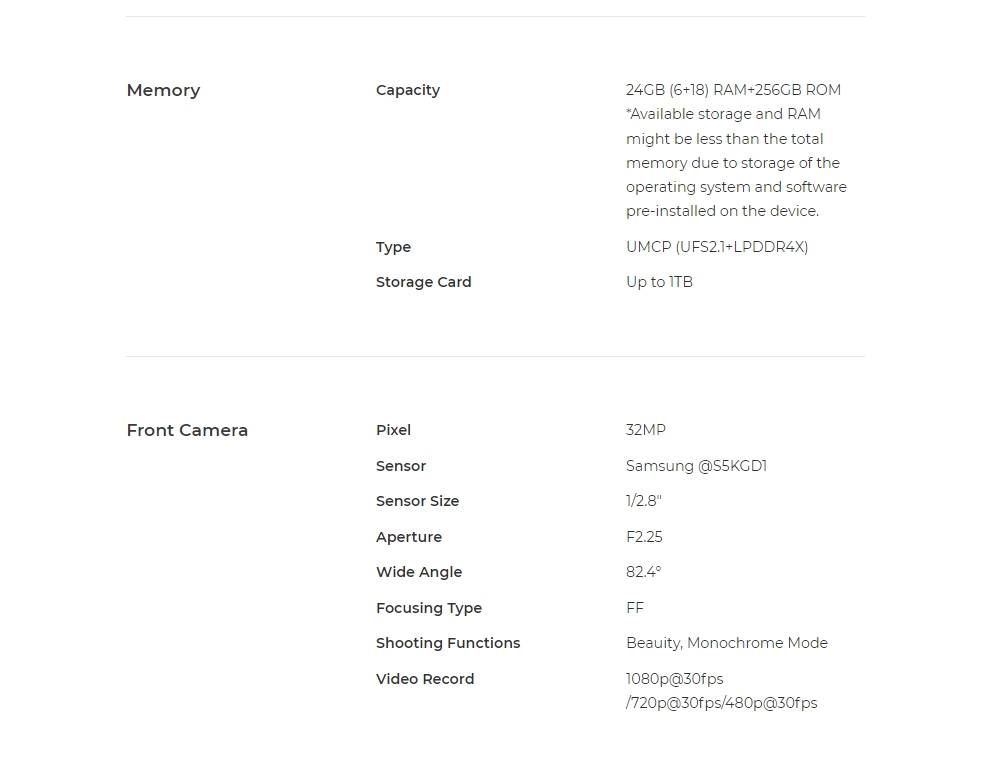1000x772 pixels.
Task: Select the F2.25 aperture value
Action: [643, 537]
